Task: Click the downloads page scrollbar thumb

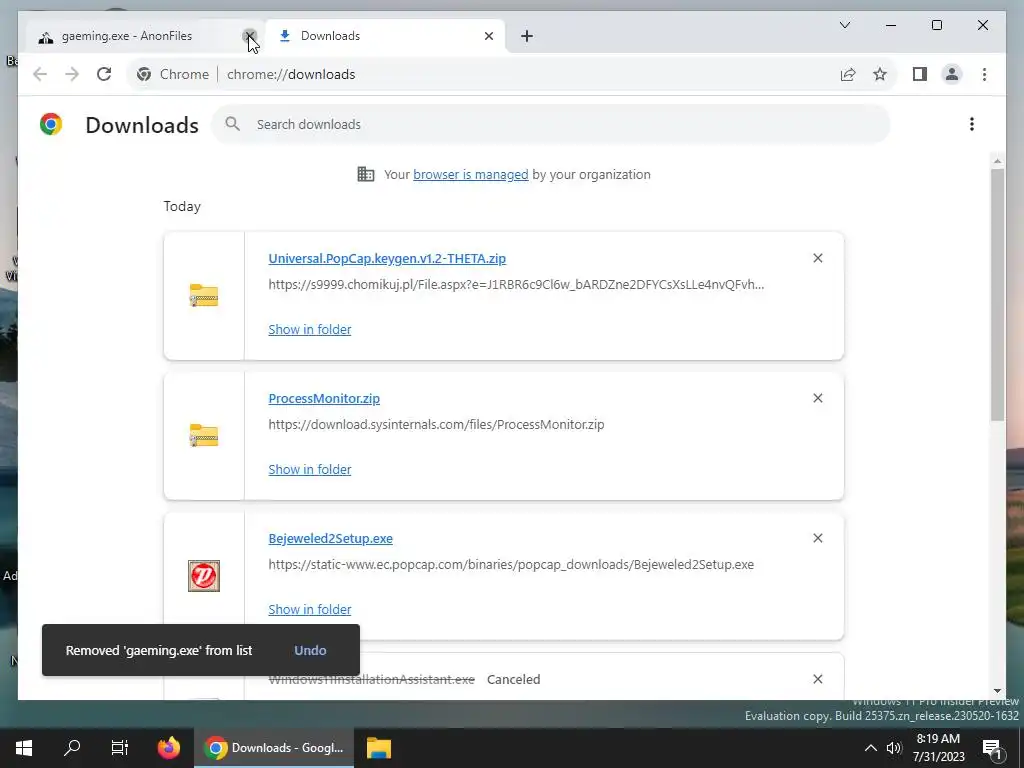Action: [x=997, y=294]
